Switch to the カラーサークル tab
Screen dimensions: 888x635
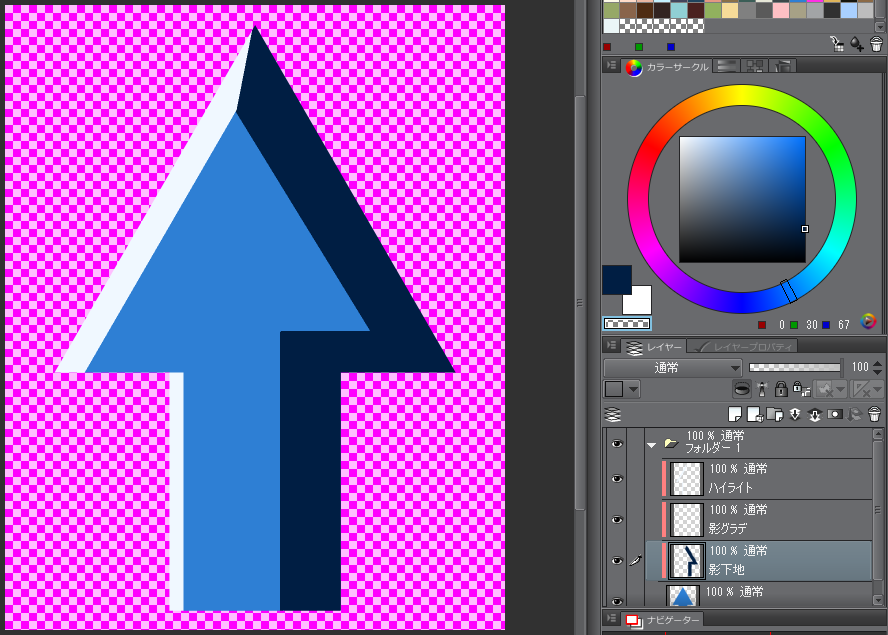(668, 67)
